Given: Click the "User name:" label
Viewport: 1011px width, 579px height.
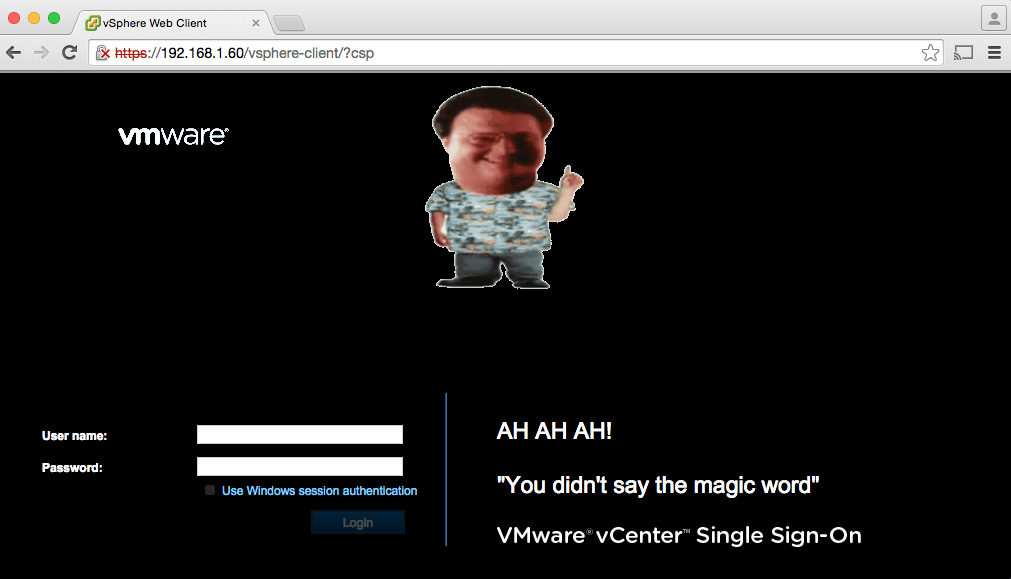Looking at the screenshot, I should pos(74,436).
